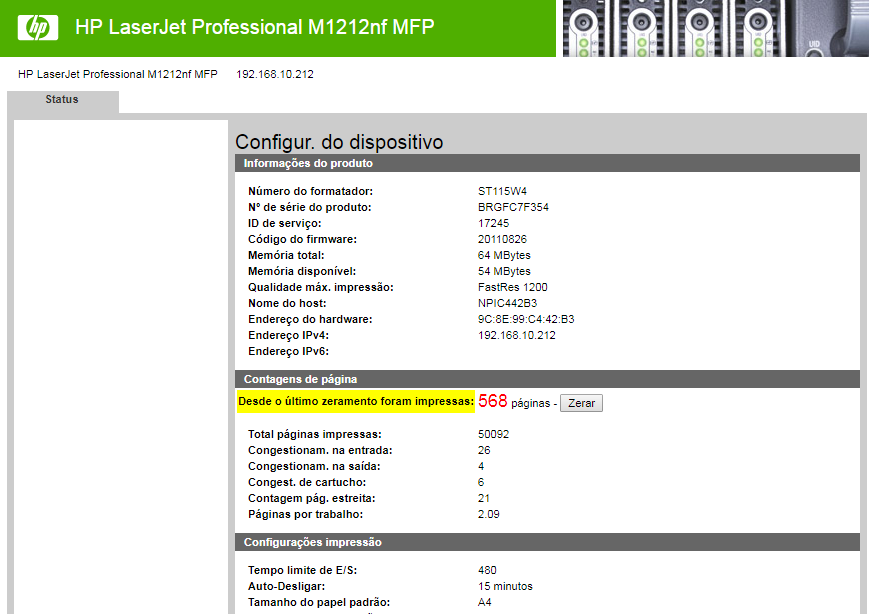Select the host name NPIC442B3
The width and height of the screenshot is (869, 614).
[508, 304]
